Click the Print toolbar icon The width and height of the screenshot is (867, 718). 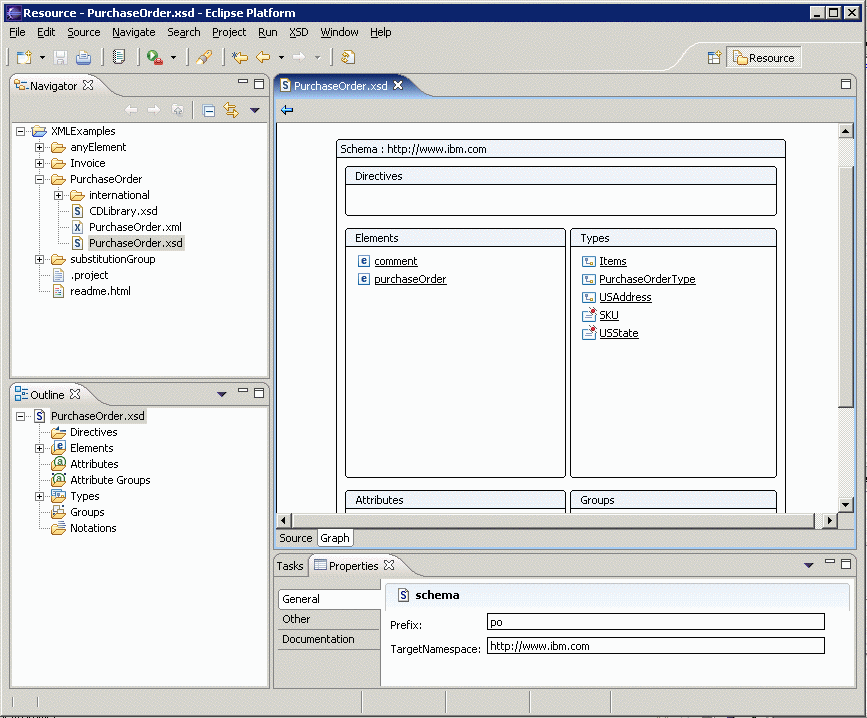pos(84,57)
